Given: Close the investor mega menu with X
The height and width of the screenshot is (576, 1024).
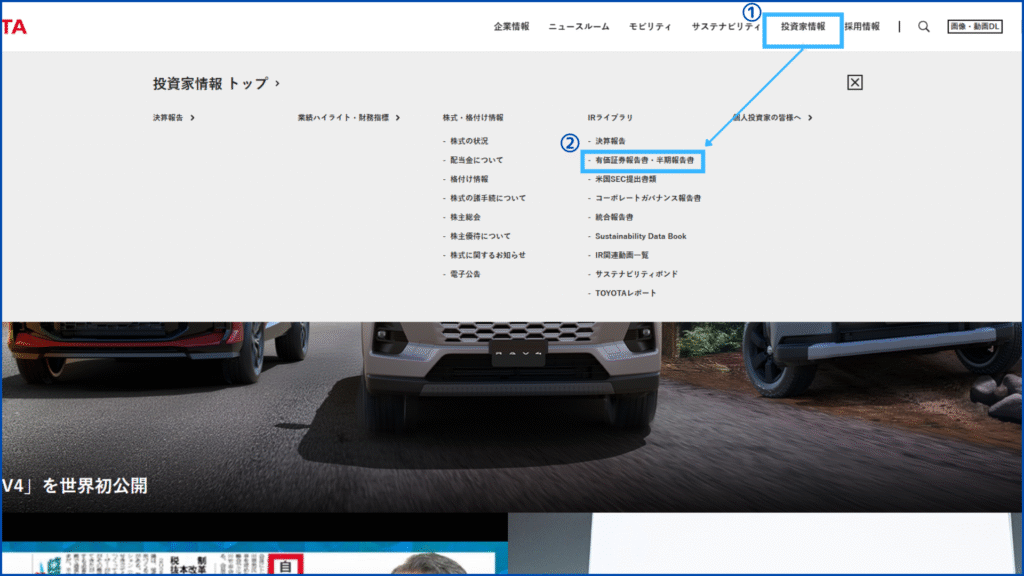Looking at the screenshot, I should point(854,82).
